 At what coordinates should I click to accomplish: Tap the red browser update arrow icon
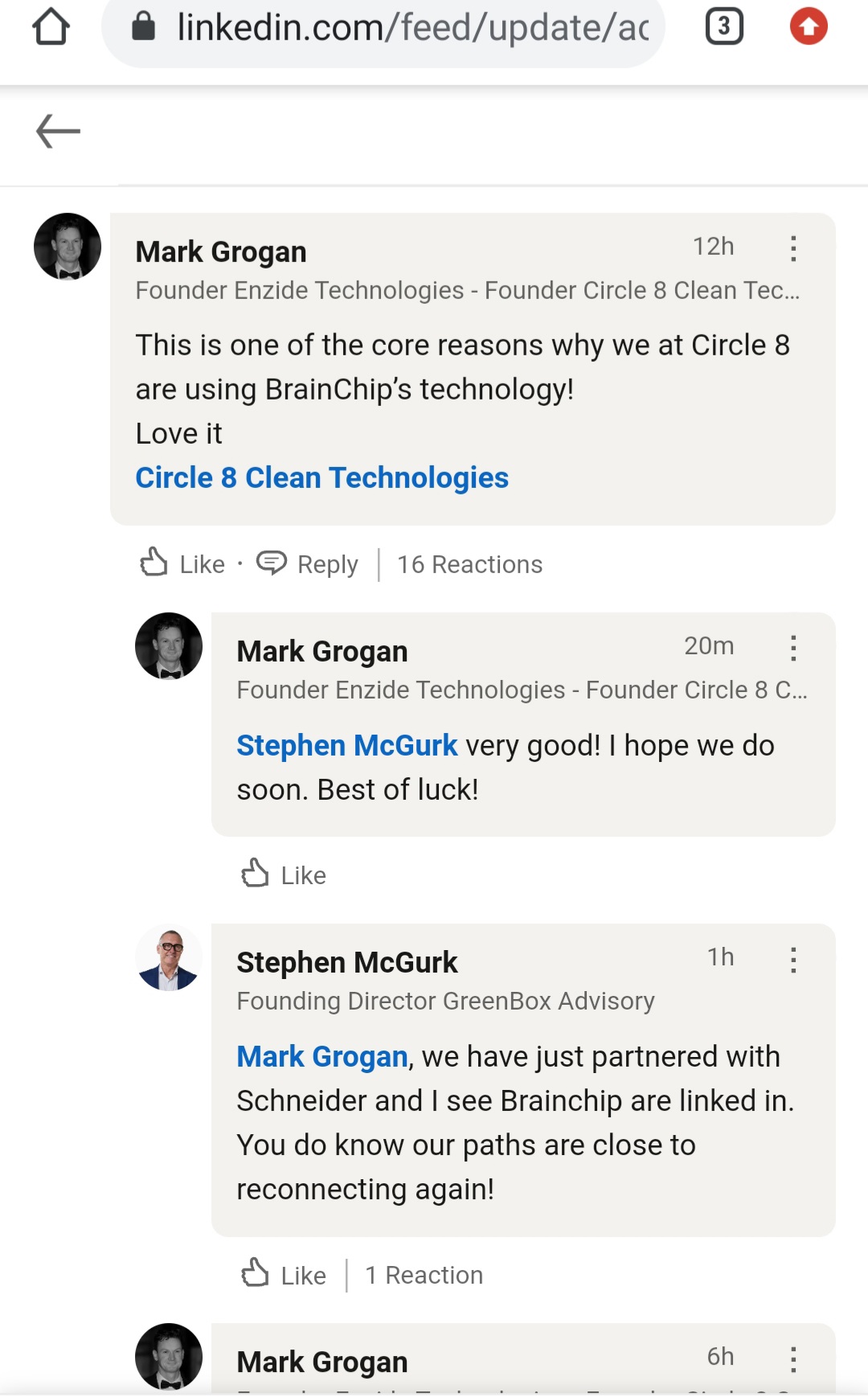coord(808,27)
